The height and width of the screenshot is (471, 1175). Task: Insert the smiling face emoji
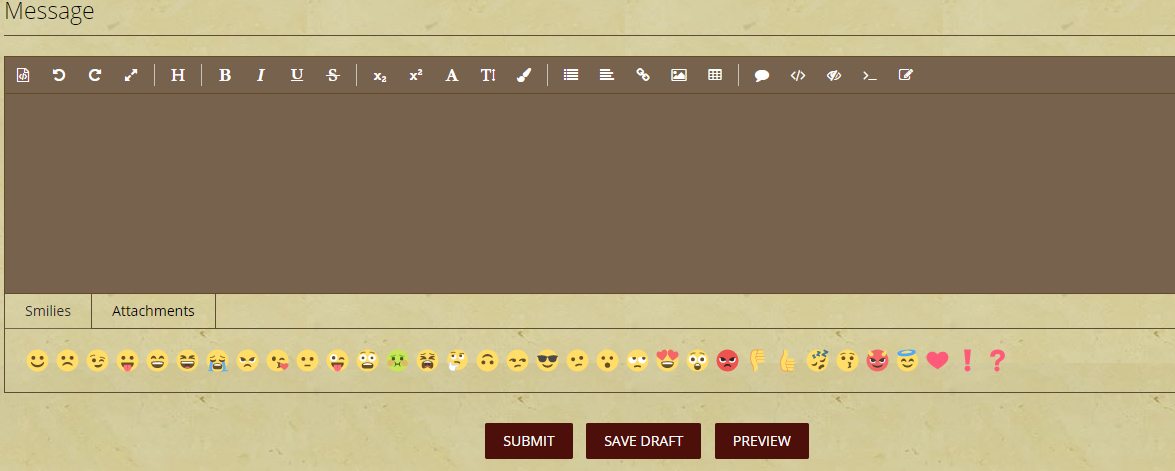point(37,361)
